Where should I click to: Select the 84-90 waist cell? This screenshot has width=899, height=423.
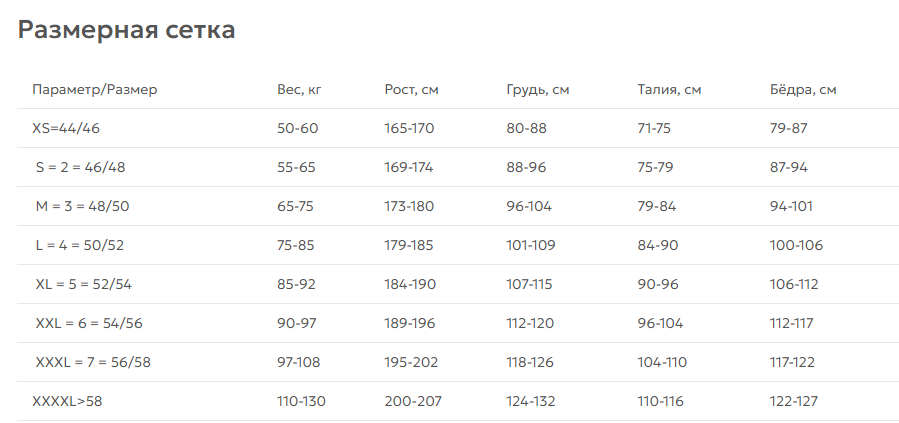pyautogui.click(x=657, y=245)
